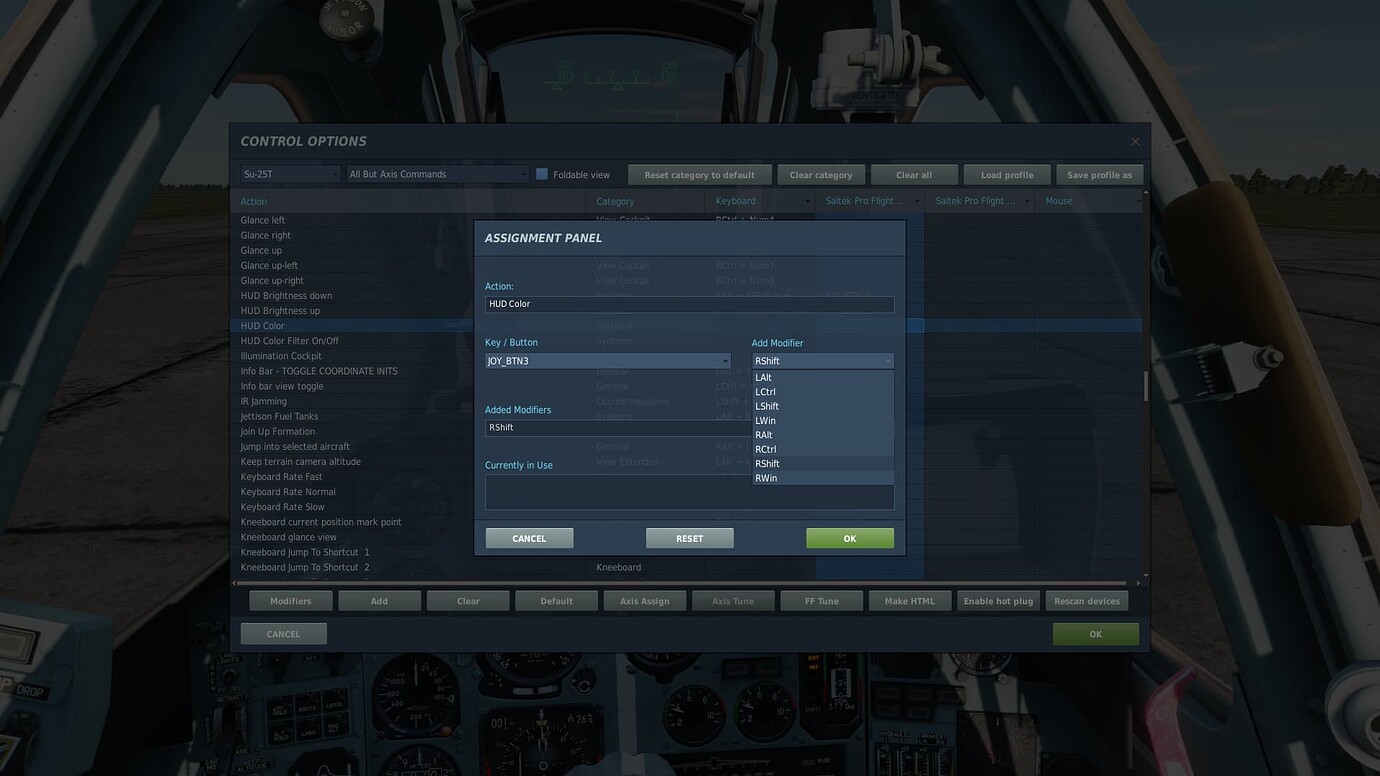Click Enable hot plug
1380x776 pixels.
click(997, 600)
